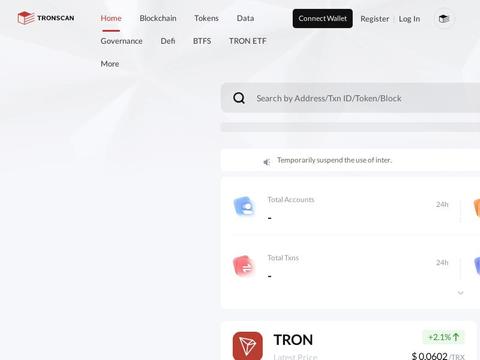Click the +2.1% price change badge

443,337
